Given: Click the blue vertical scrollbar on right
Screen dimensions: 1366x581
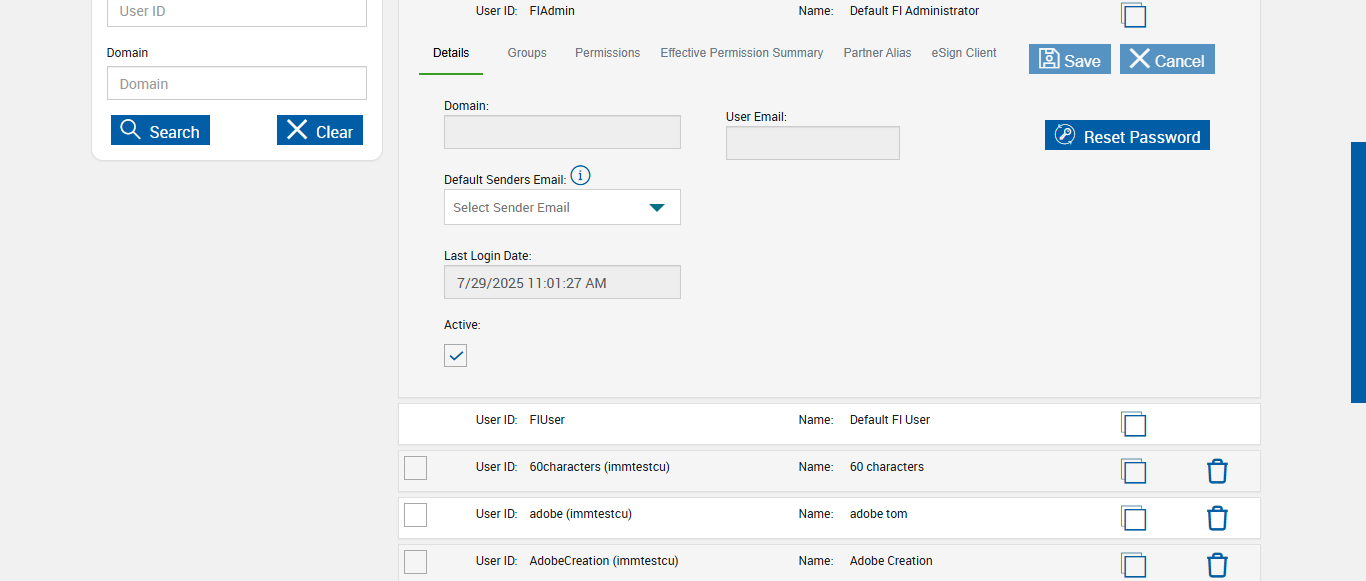Looking at the screenshot, I should [x=1358, y=272].
